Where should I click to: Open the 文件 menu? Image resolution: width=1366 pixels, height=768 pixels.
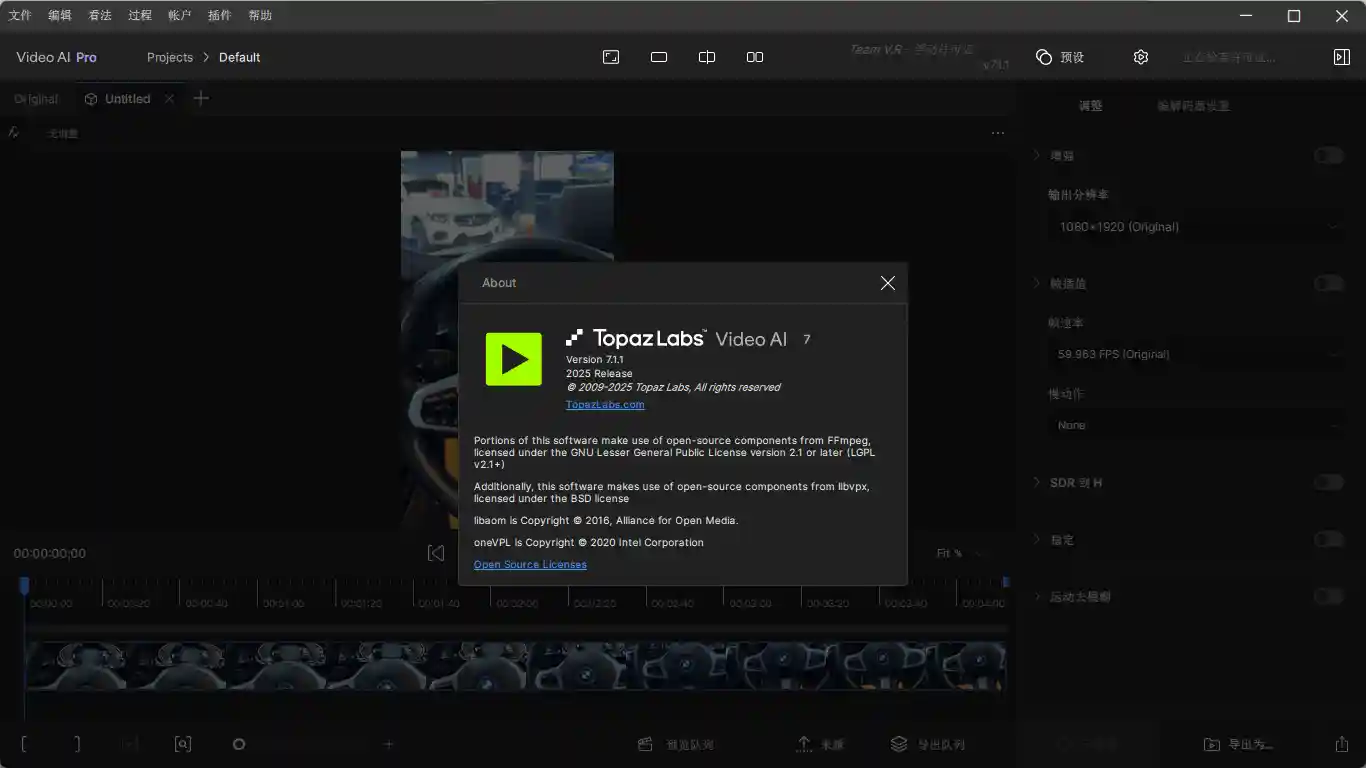pos(20,15)
